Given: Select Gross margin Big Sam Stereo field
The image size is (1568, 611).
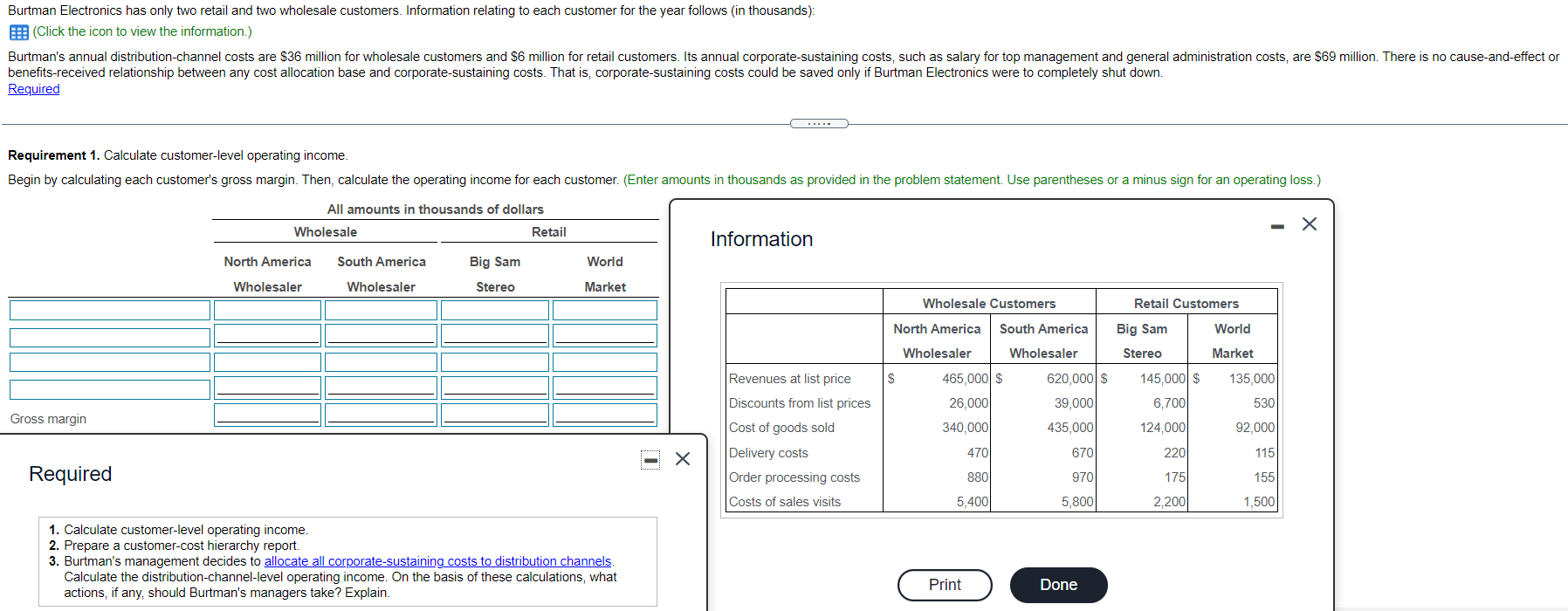Looking at the screenshot, I should coord(495,415).
